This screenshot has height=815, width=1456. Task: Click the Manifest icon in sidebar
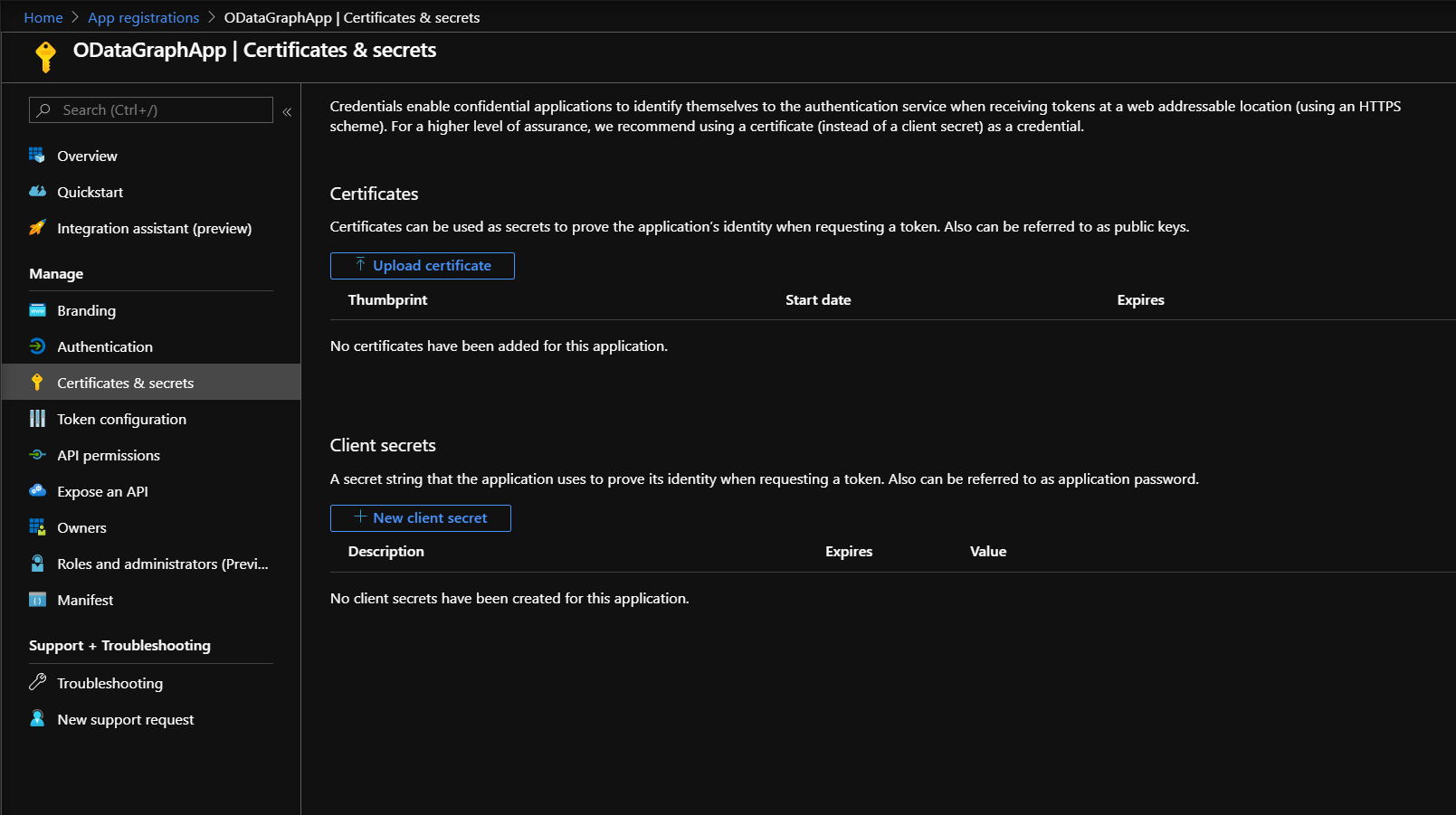pyautogui.click(x=37, y=600)
